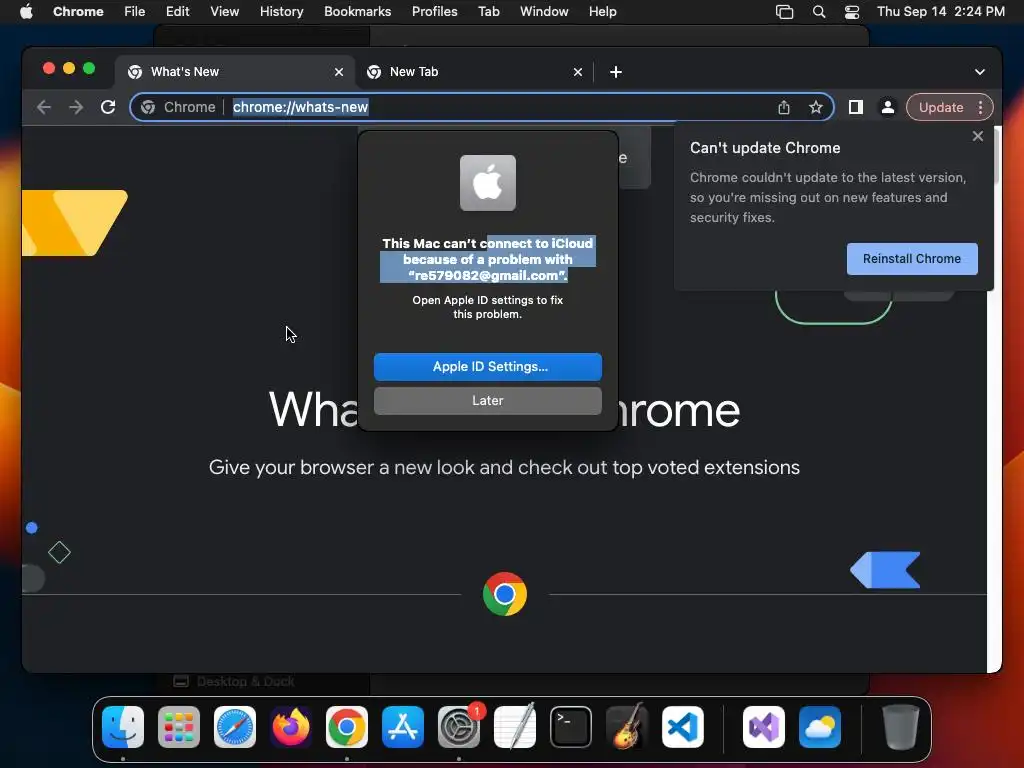Click the Update button in toolbar
The width and height of the screenshot is (1024, 768).
pyautogui.click(x=940, y=107)
